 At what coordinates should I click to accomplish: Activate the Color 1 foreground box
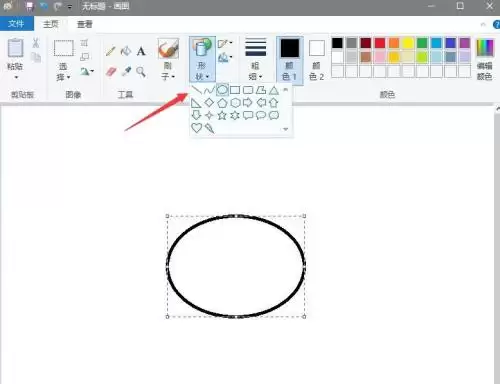coord(290,59)
